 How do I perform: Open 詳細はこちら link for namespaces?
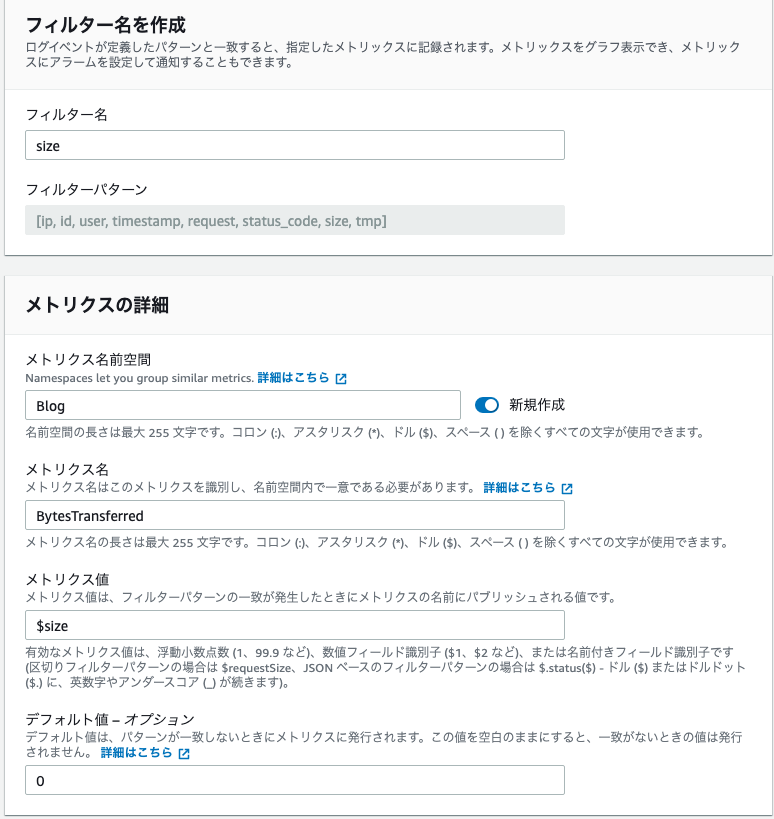(294, 378)
